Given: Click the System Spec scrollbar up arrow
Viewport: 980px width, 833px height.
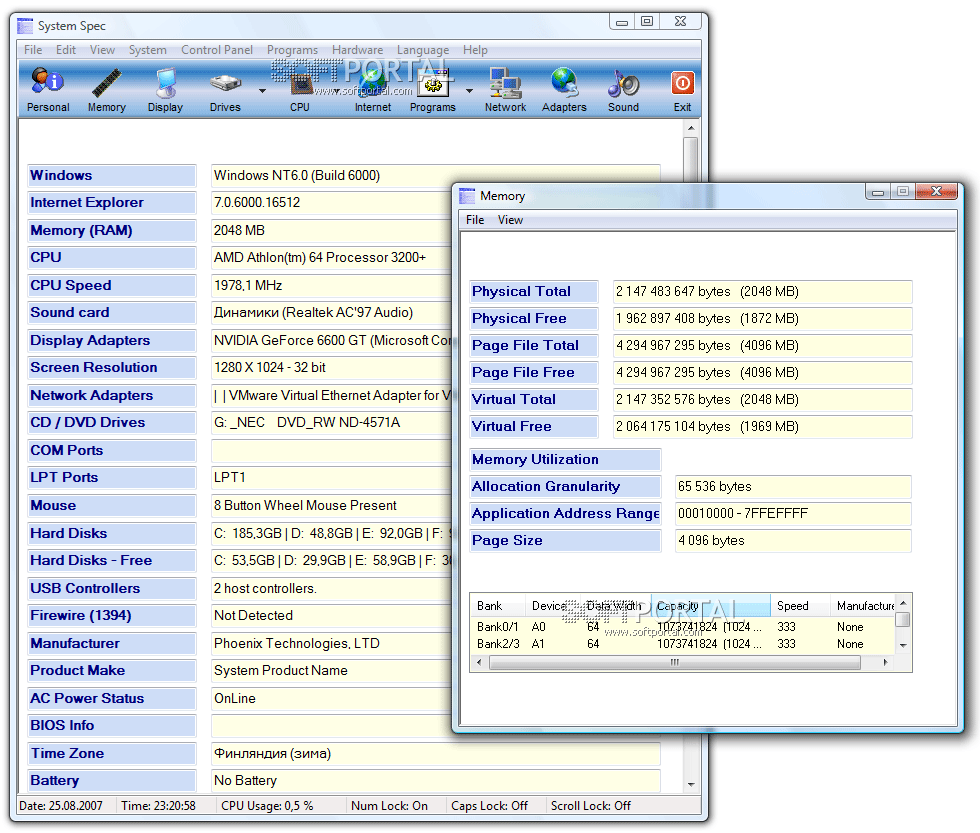Looking at the screenshot, I should pos(691,127).
